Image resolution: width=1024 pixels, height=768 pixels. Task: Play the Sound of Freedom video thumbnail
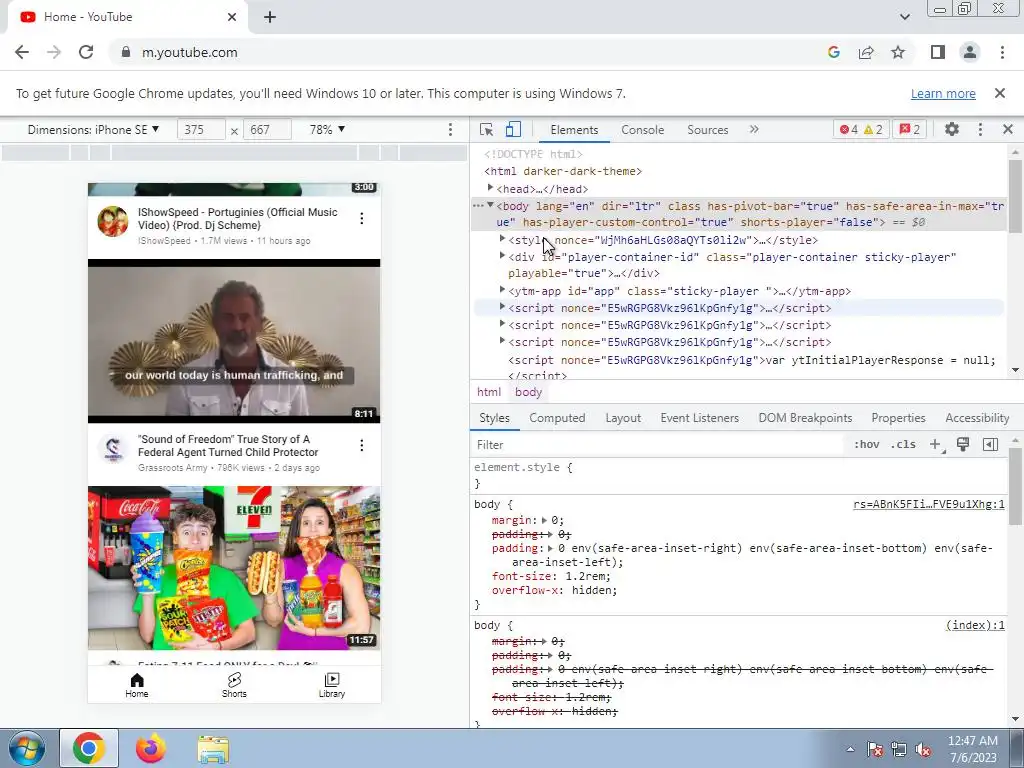(234, 341)
